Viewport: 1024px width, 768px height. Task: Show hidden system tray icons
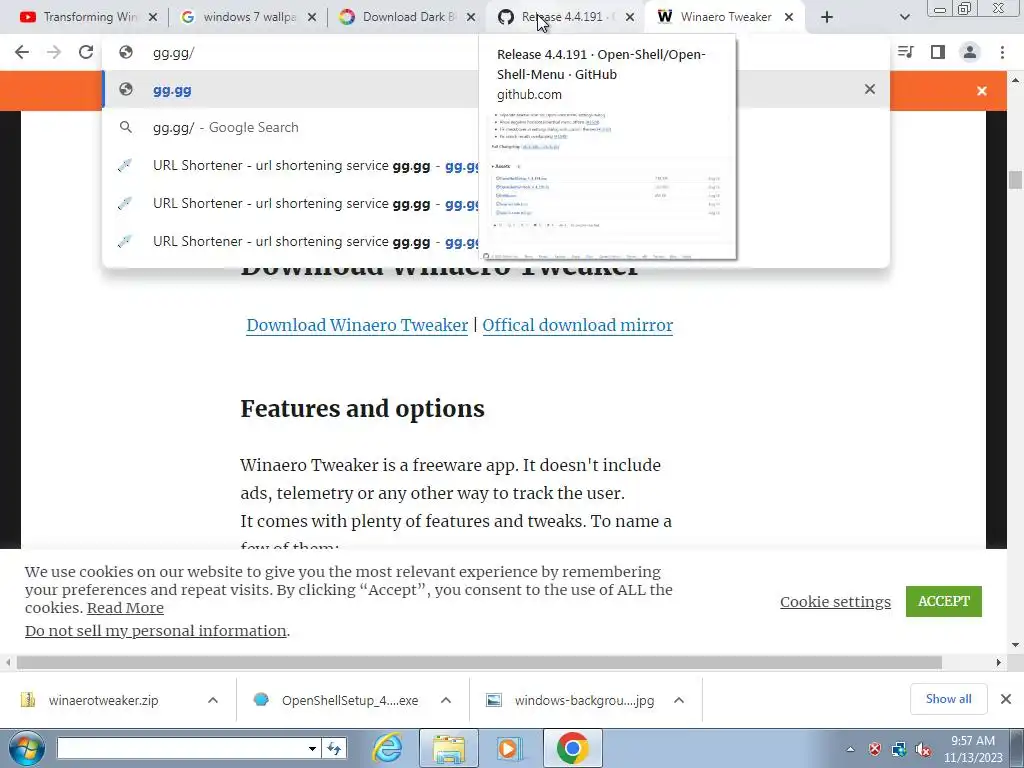(850, 749)
